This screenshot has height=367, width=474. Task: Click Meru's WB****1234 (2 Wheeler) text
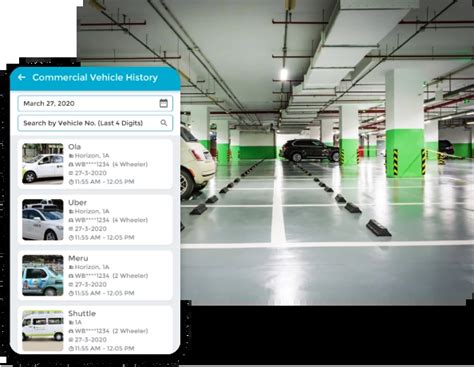click(x=111, y=276)
